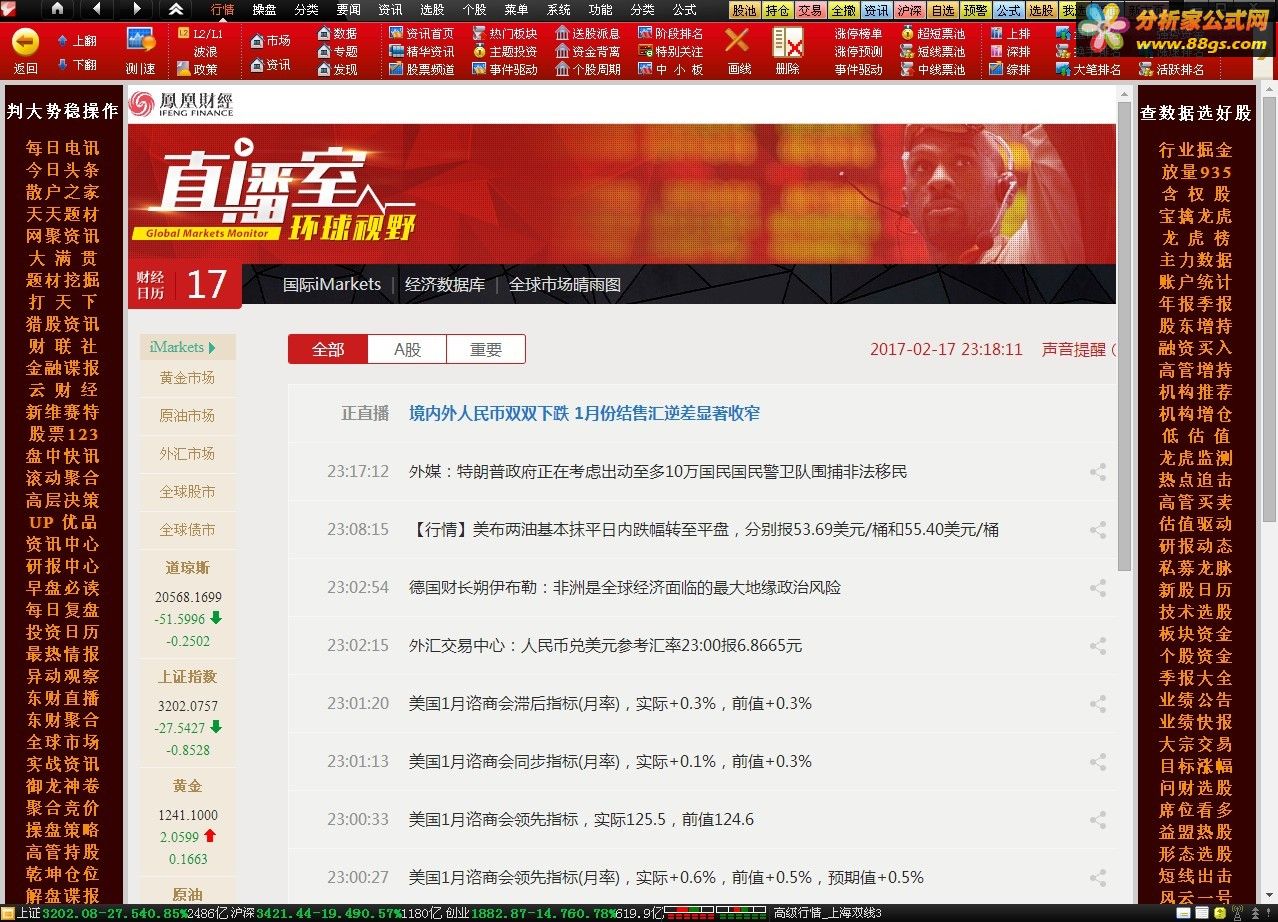Open 中小板 in the toolbar
The image size is (1278, 922).
click(x=671, y=70)
